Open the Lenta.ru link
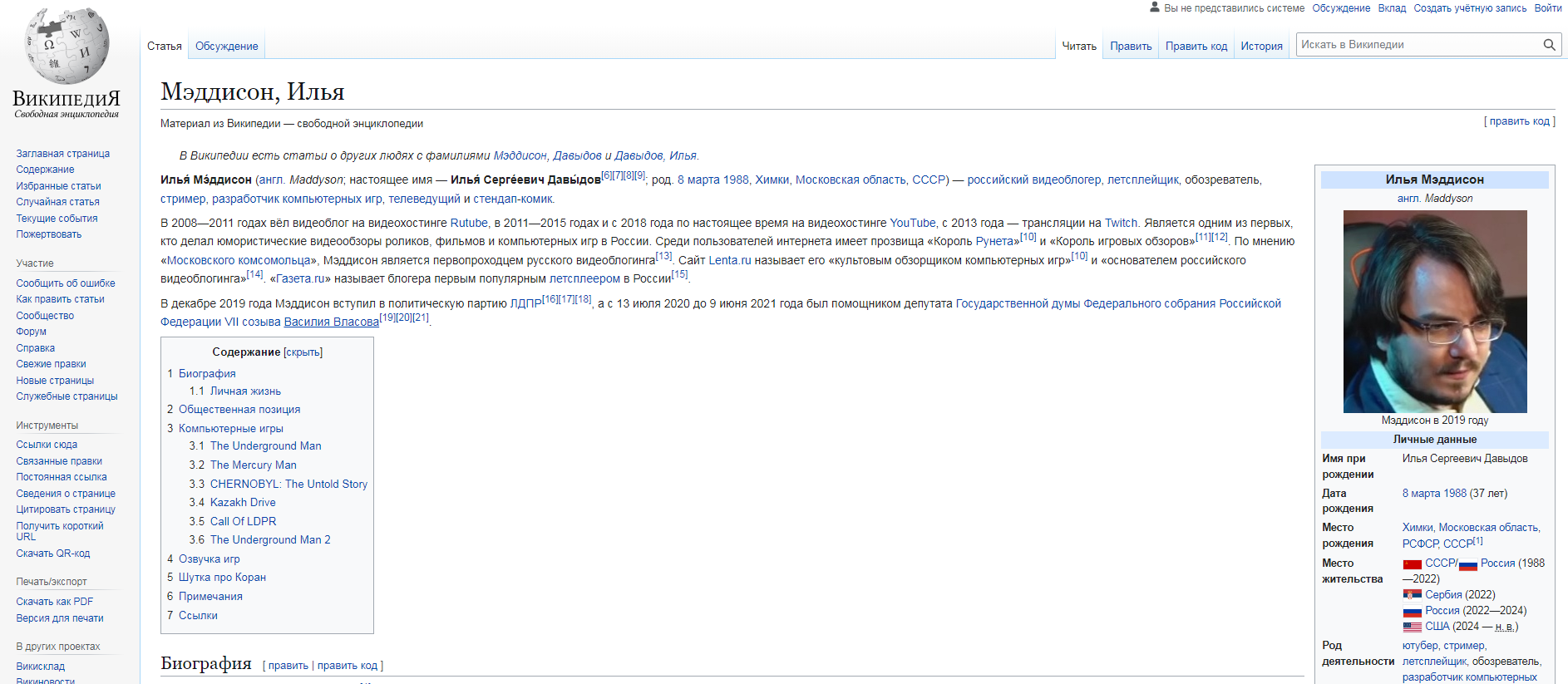Viewport: 1568px width, 684px height. 730,261
